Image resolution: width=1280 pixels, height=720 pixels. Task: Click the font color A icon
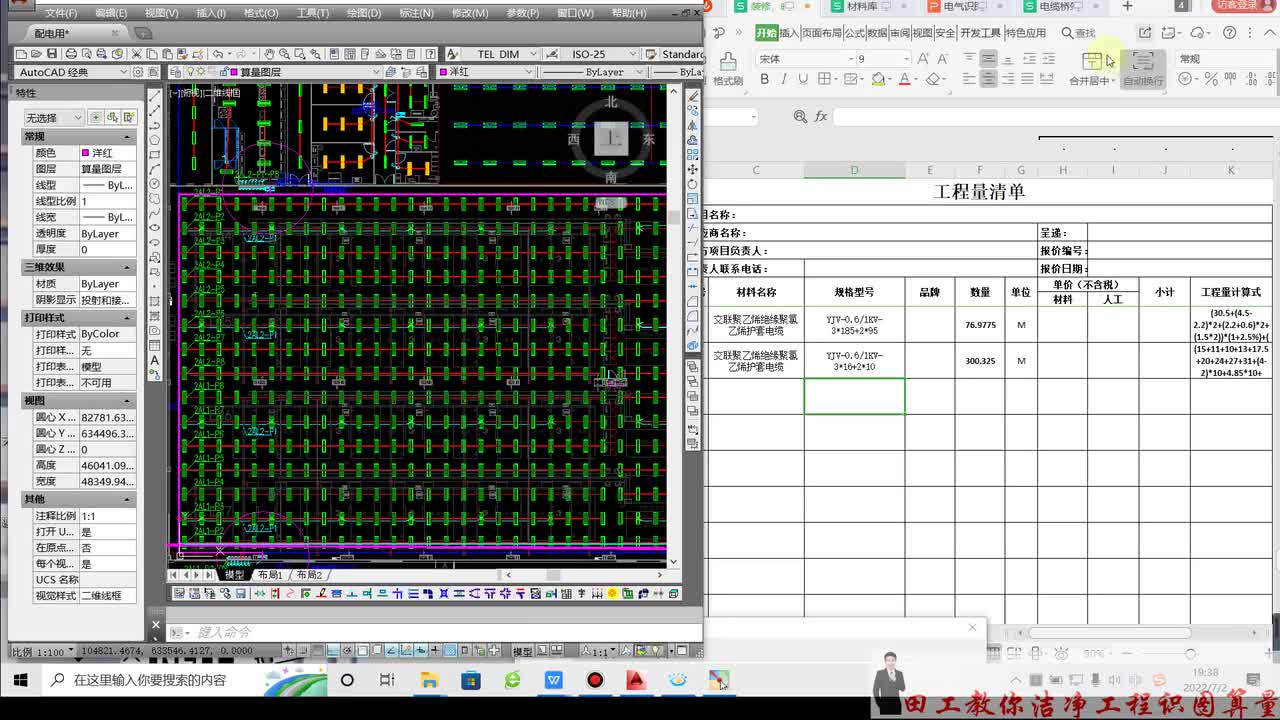(904, 79)
